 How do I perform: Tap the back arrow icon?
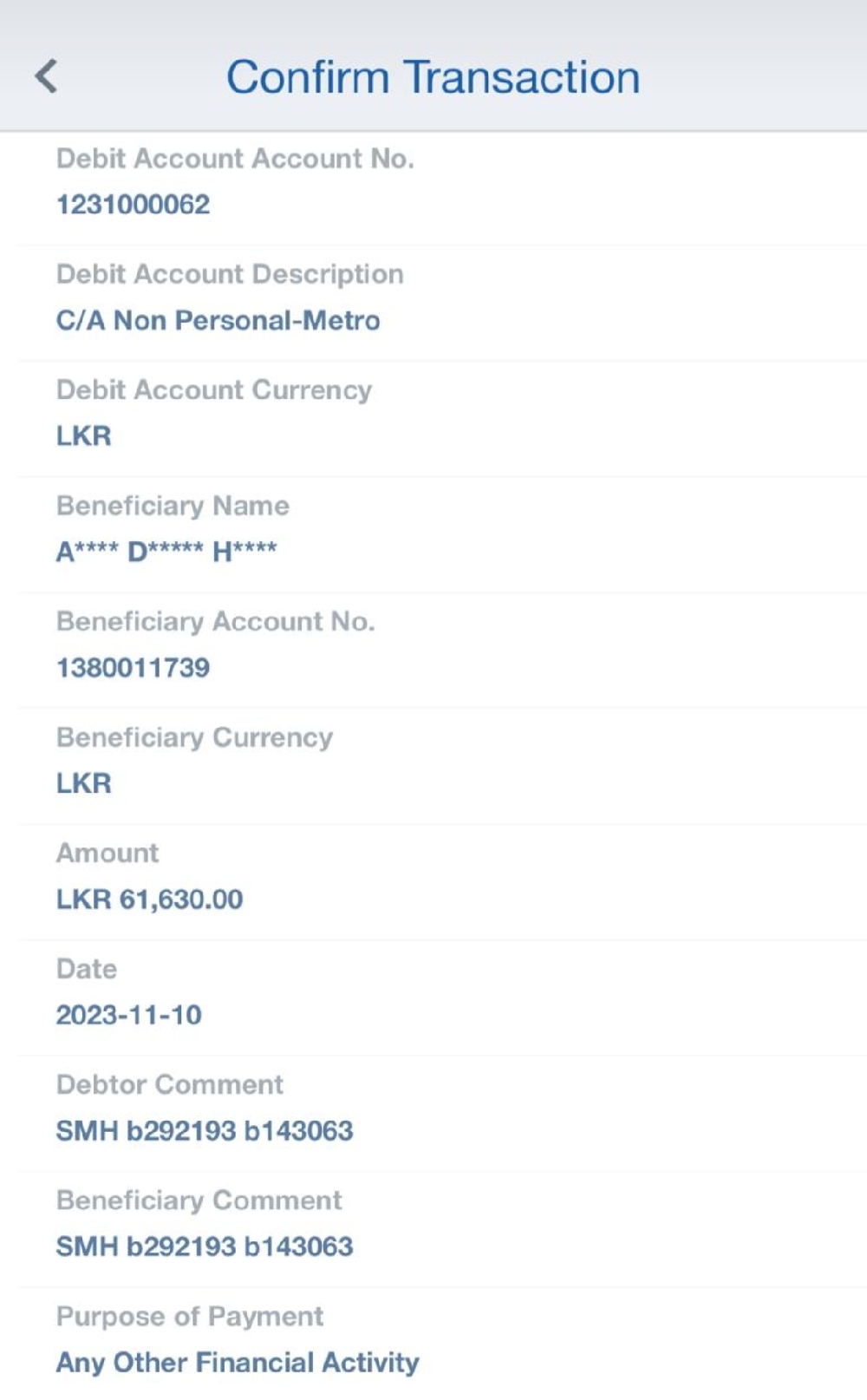click(47, 76)
